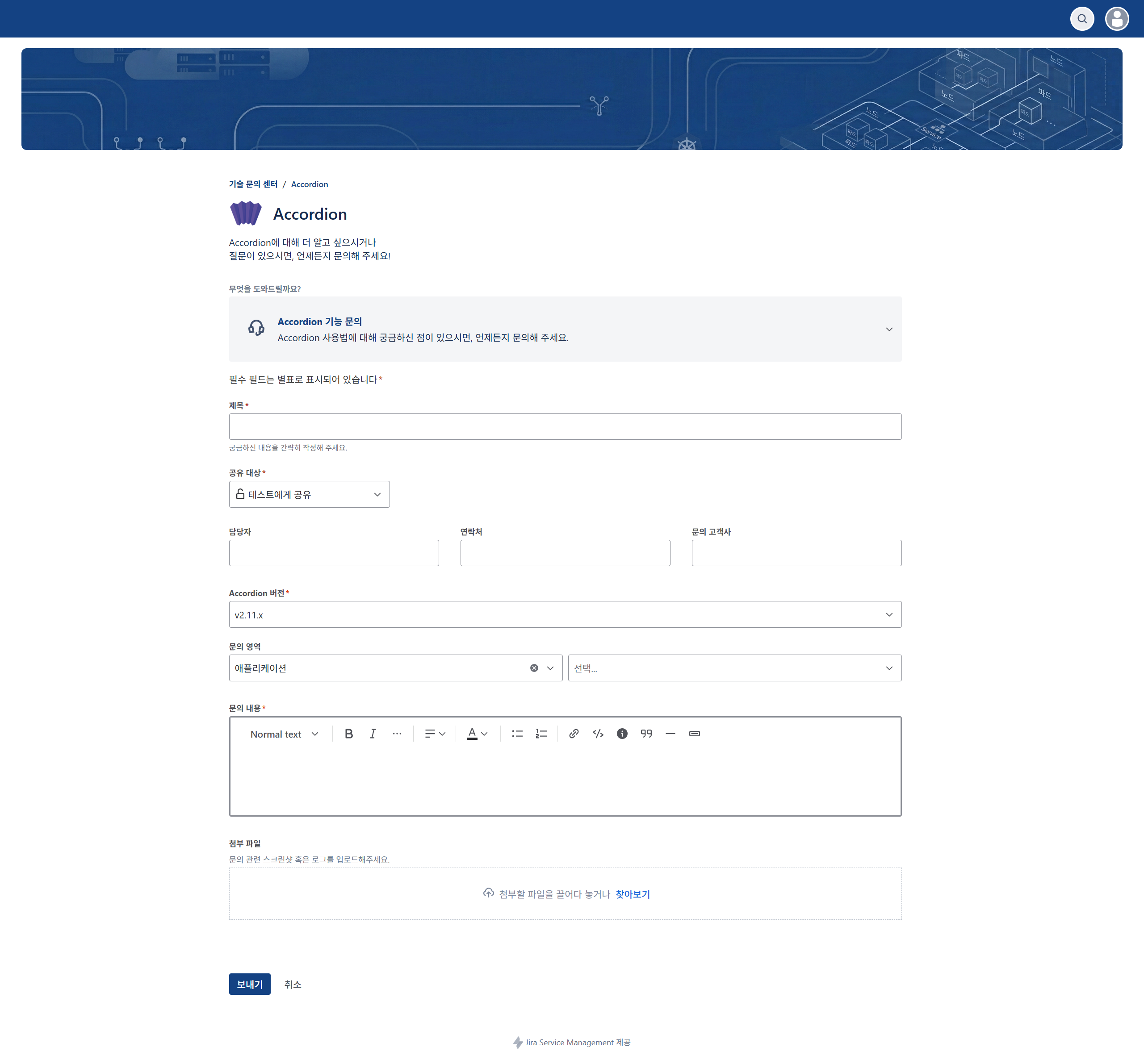Insert a numbered list
The width and height of the screenshot is (1144, 1064).
click(541, 733)
